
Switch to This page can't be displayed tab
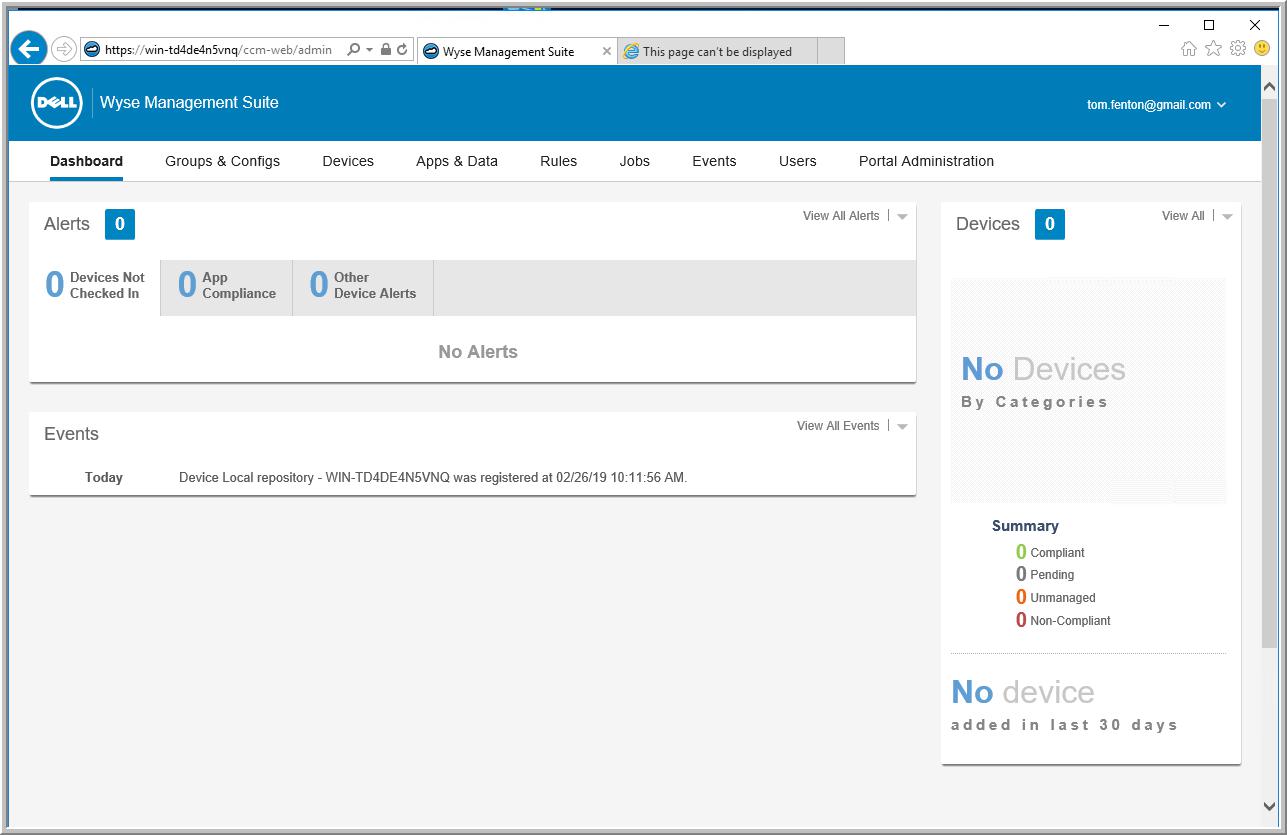(x=717, y=51)
